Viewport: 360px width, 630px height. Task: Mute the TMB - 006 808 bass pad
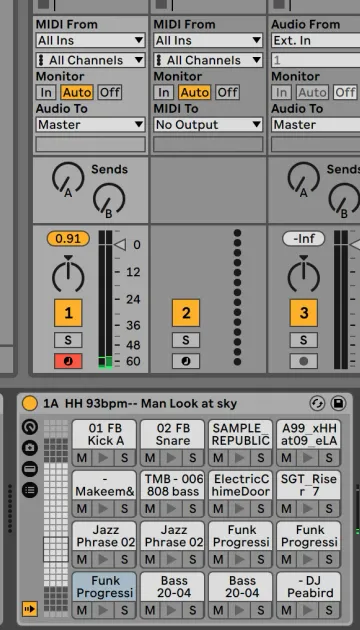point(150,508)
